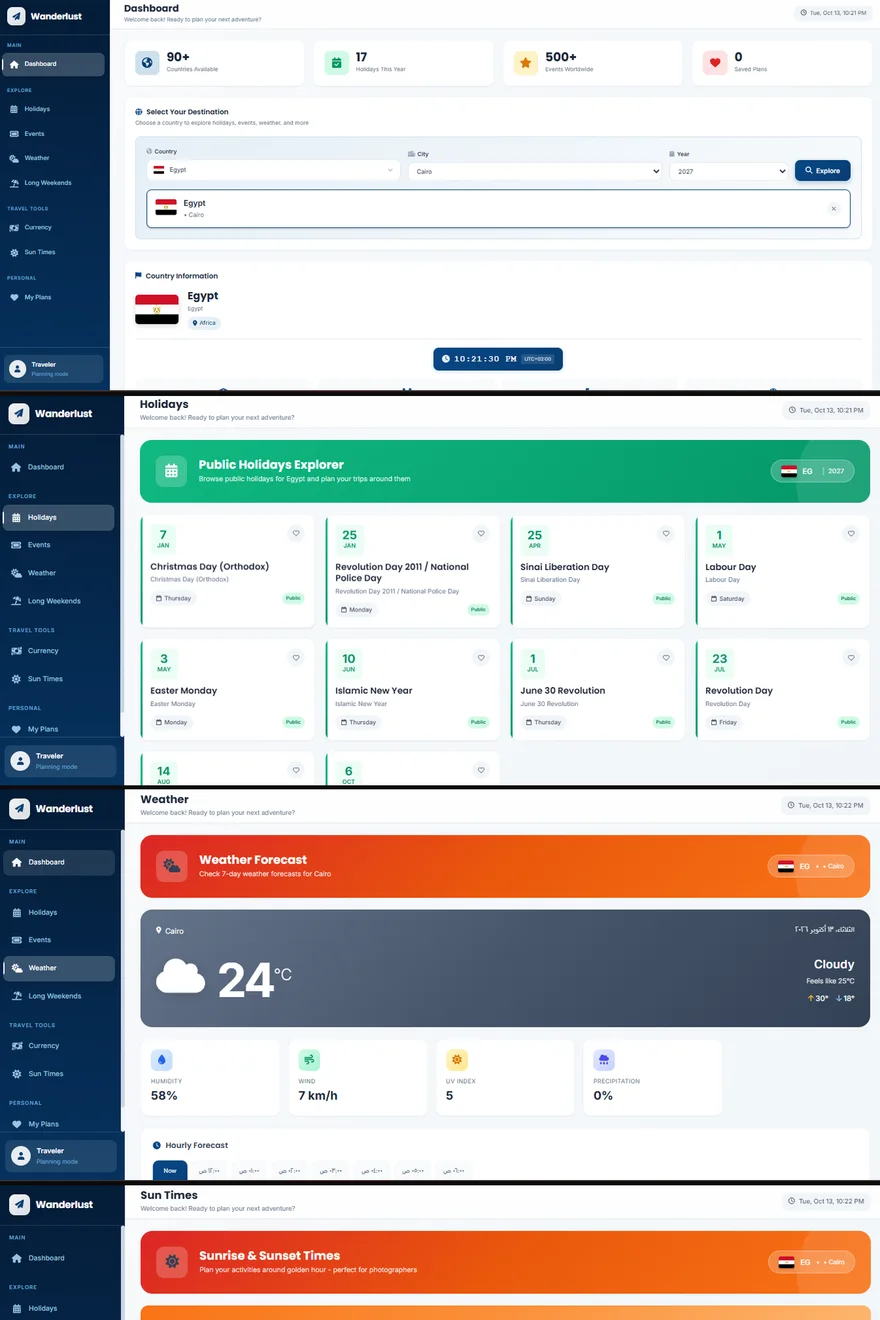Click the EG Cairo badge in the Weather banner
This screenshot has width=880, height=1320.
(811, 866)
